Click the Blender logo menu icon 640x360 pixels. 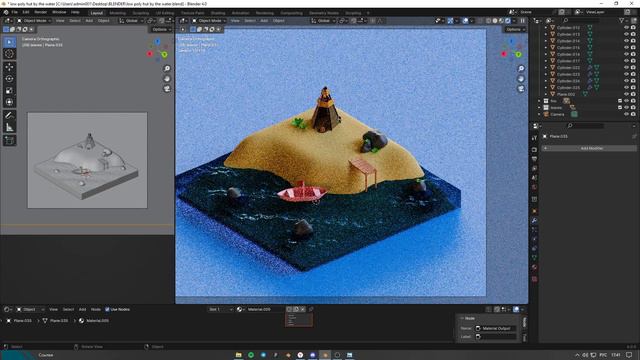(6, 12)
